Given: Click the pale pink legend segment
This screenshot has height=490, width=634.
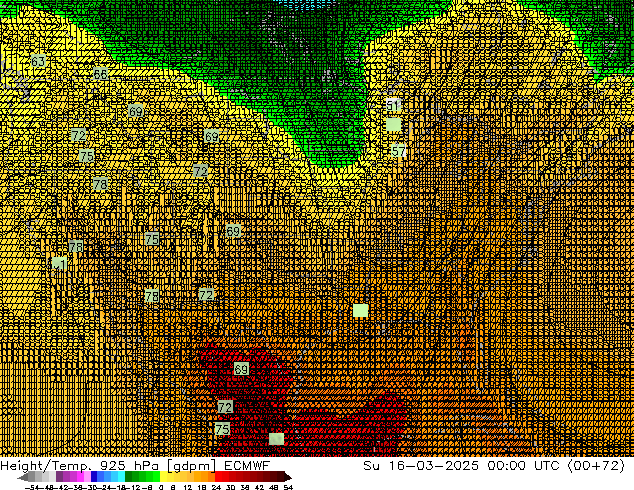Looking at the screenshot, I should pos(87,476).
